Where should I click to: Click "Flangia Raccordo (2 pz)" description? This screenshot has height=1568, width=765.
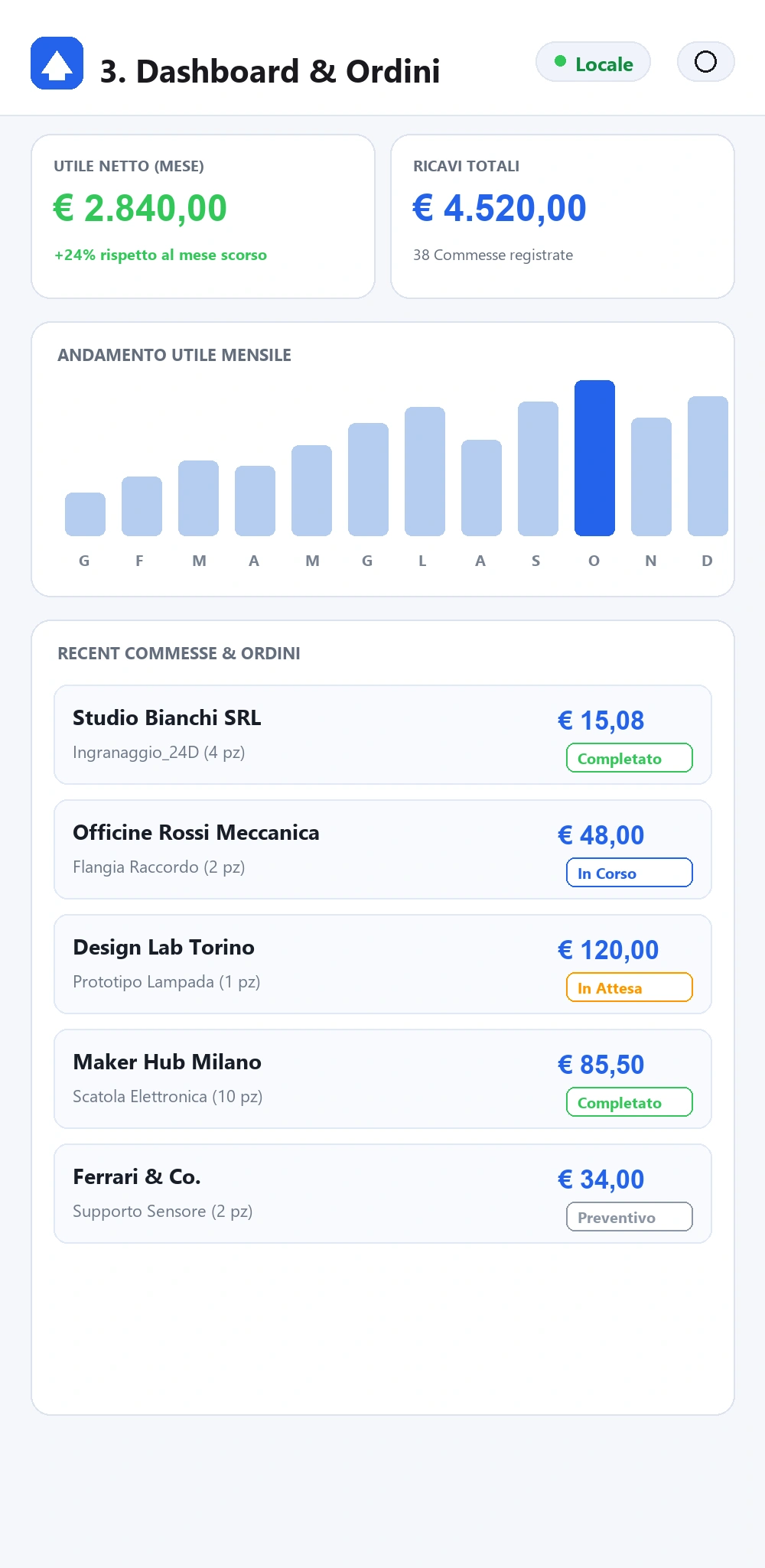159,867
